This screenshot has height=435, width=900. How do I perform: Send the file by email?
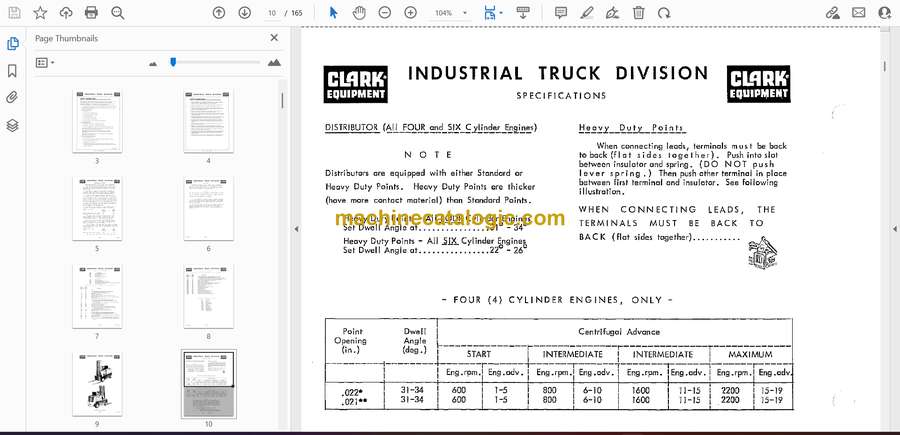(859, 13)
